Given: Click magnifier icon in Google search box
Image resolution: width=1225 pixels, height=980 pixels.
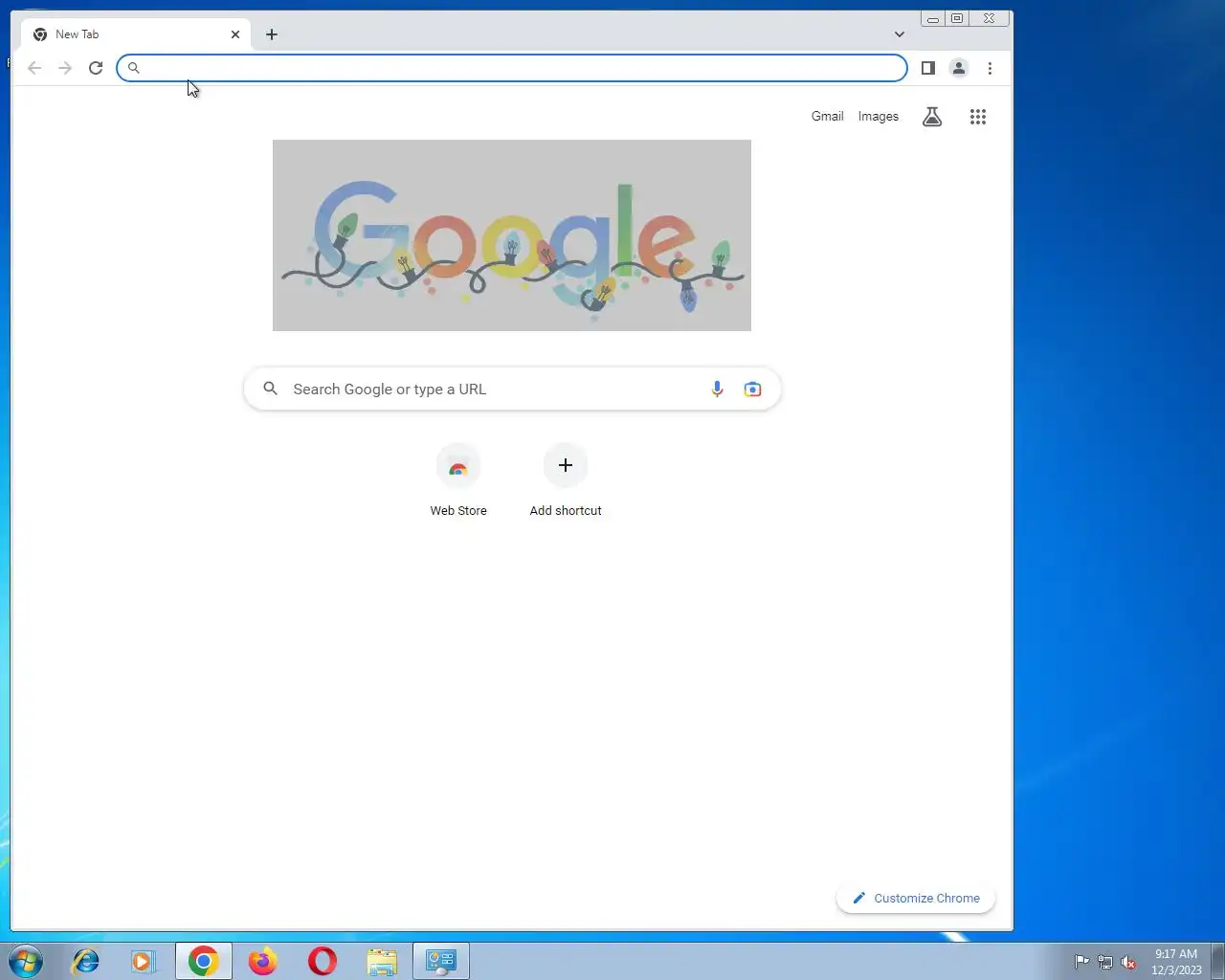Looking at the screenshot, I should [271, 389].
